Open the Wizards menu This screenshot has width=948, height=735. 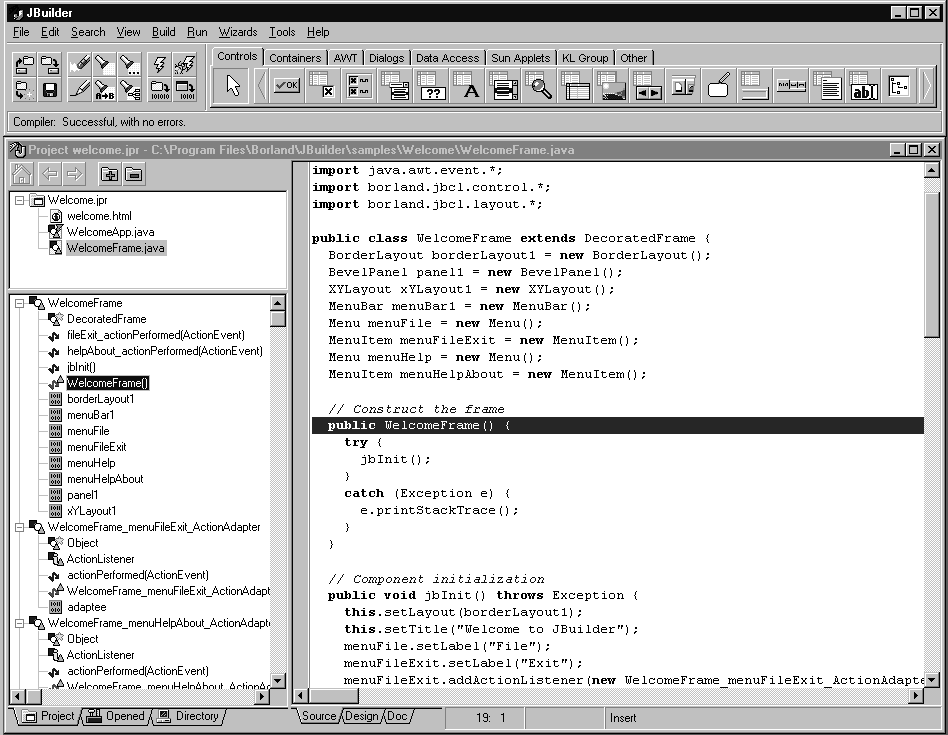pos(237,32)
